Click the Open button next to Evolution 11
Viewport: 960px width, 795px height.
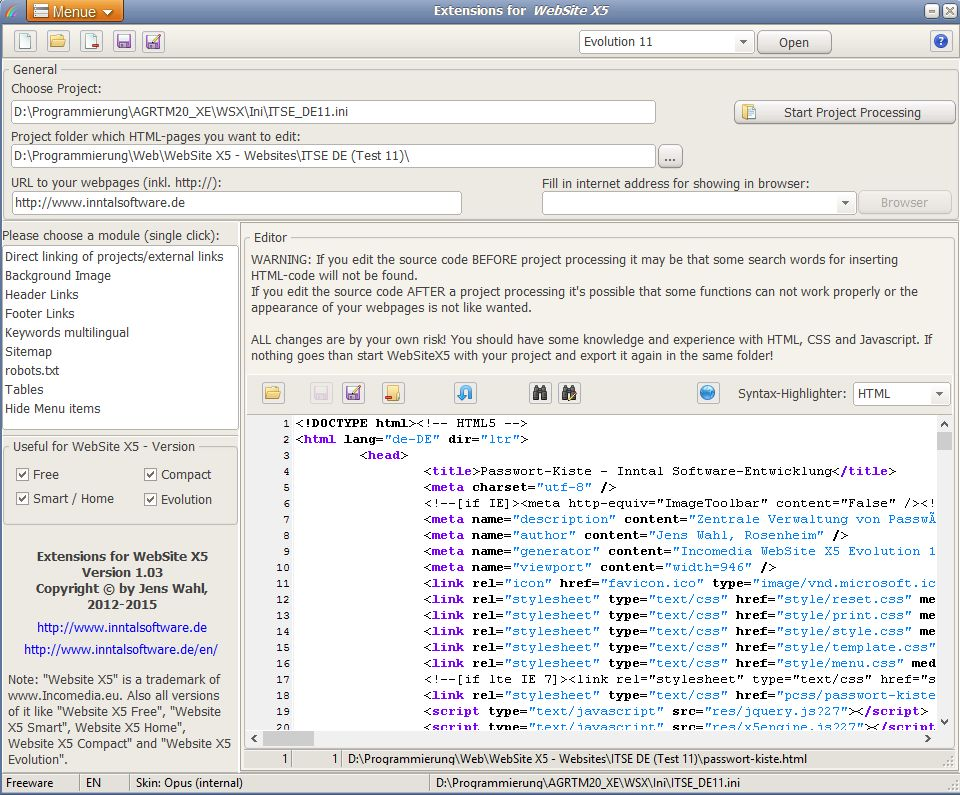point(794,42)
